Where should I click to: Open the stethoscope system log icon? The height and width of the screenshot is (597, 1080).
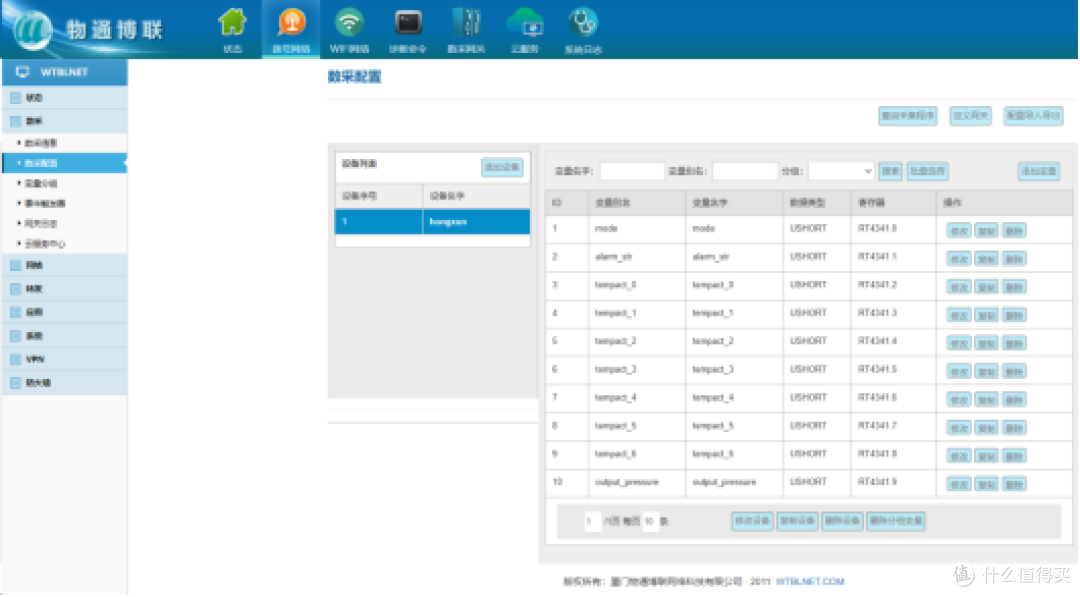pyautogui.click(x=583, y=23)
